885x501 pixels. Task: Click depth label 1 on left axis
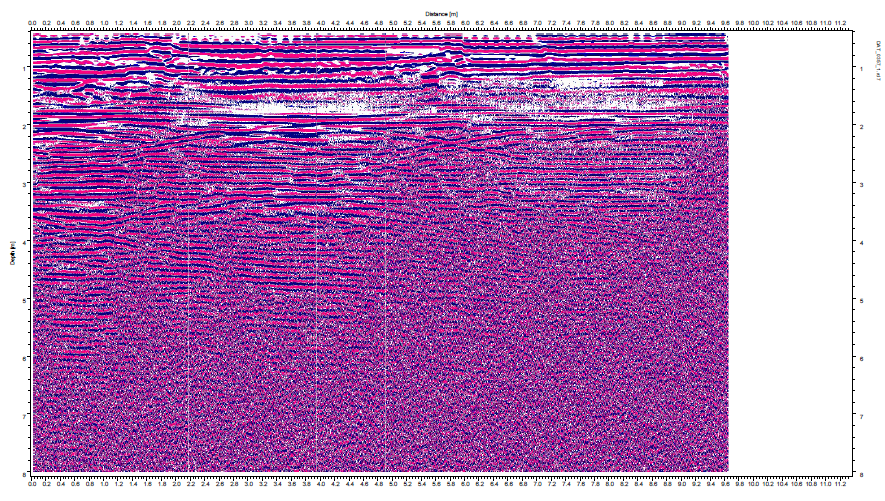pos(25,69)
